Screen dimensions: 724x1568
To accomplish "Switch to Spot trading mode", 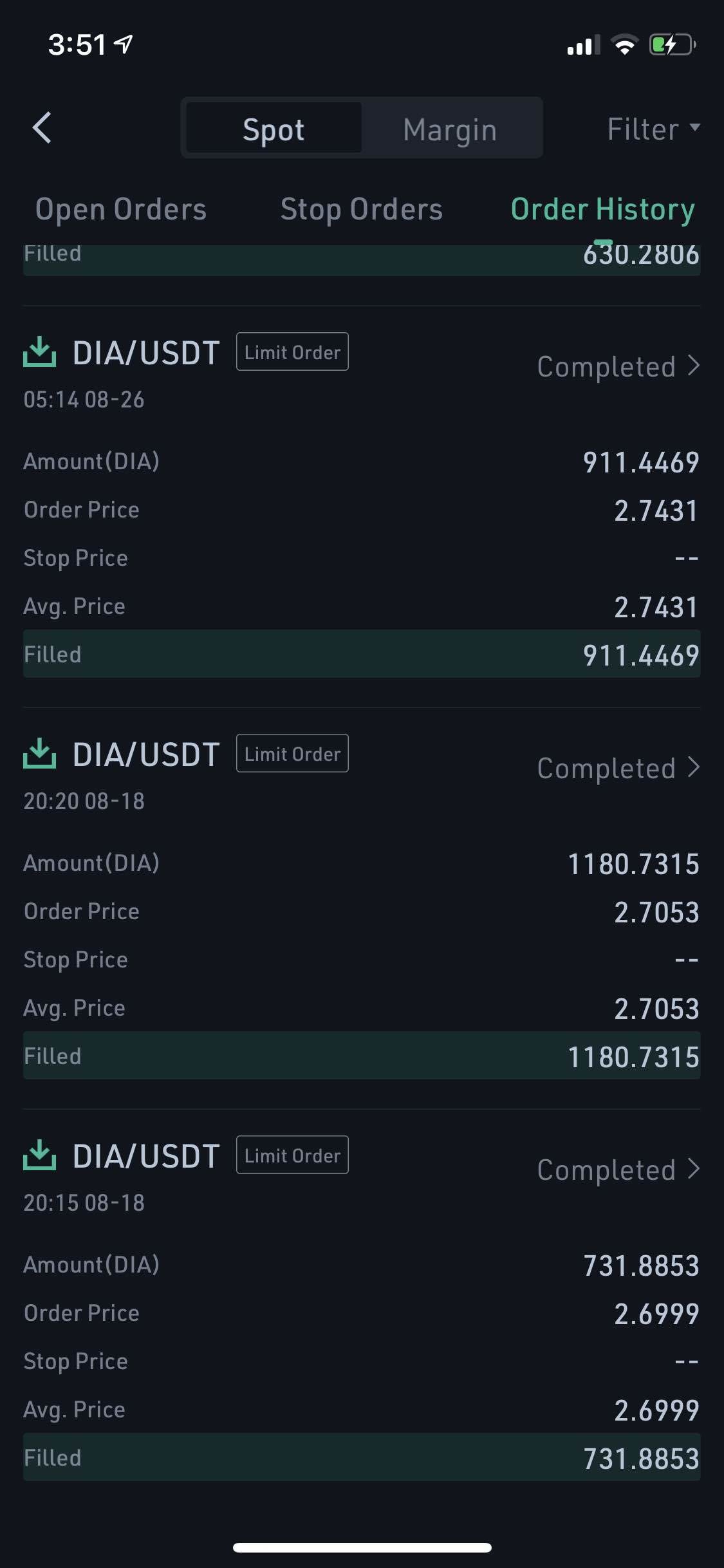I will [274, 129].
